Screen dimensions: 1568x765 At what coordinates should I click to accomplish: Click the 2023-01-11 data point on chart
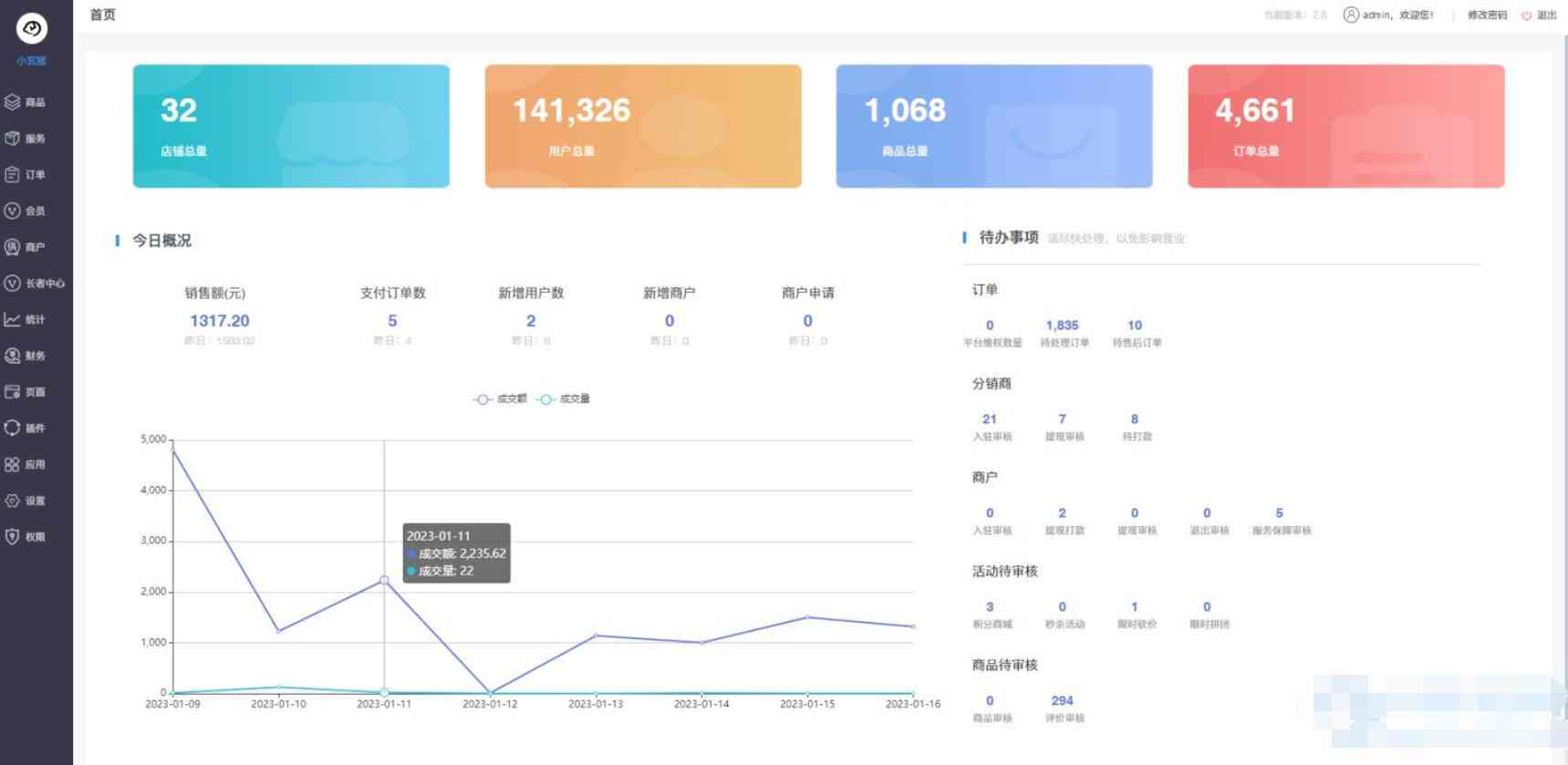pyautogui.click(x=384, y=580)
